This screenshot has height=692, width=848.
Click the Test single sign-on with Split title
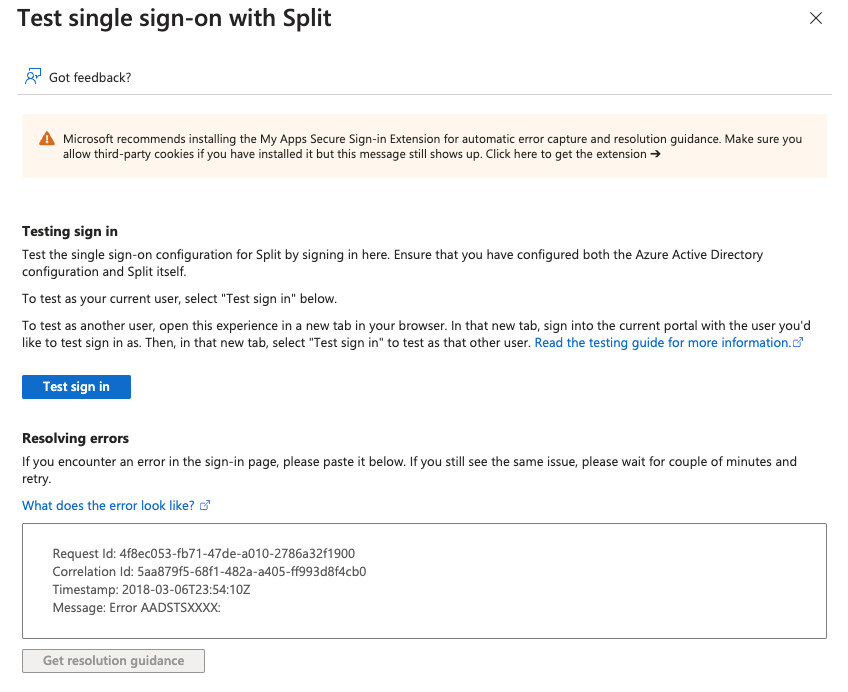[174, 18]
